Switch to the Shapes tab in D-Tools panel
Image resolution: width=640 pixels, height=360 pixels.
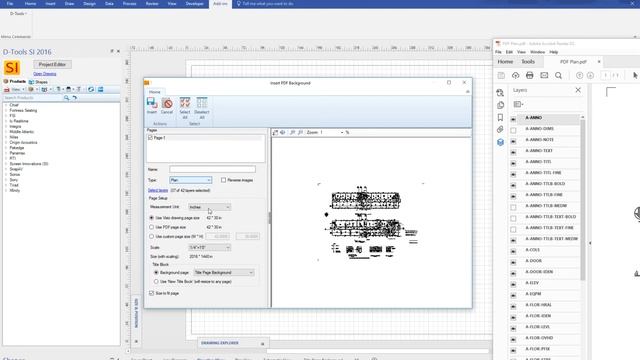38,82
